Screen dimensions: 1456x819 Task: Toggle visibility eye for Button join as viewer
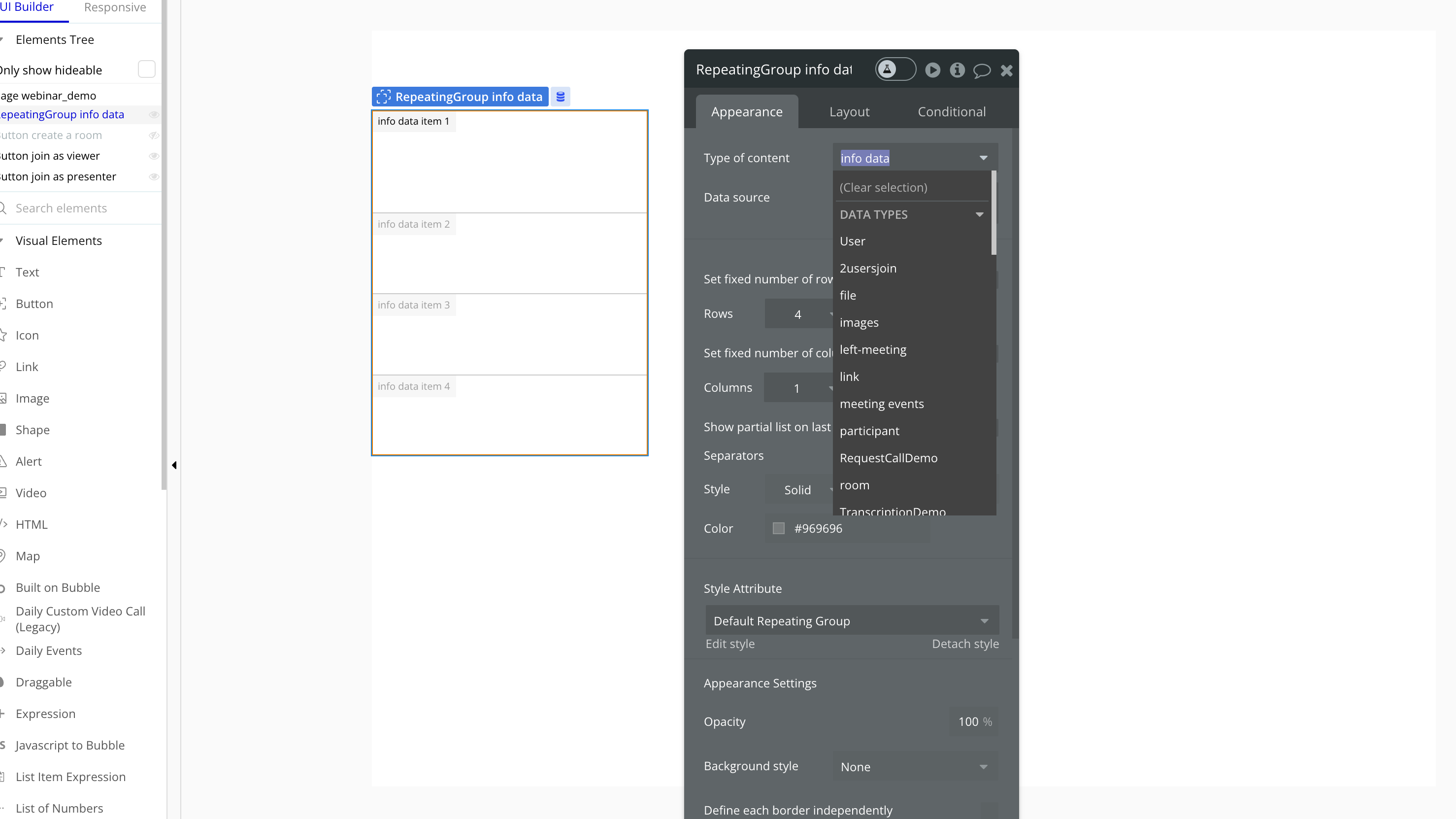(x=153, y=156)
